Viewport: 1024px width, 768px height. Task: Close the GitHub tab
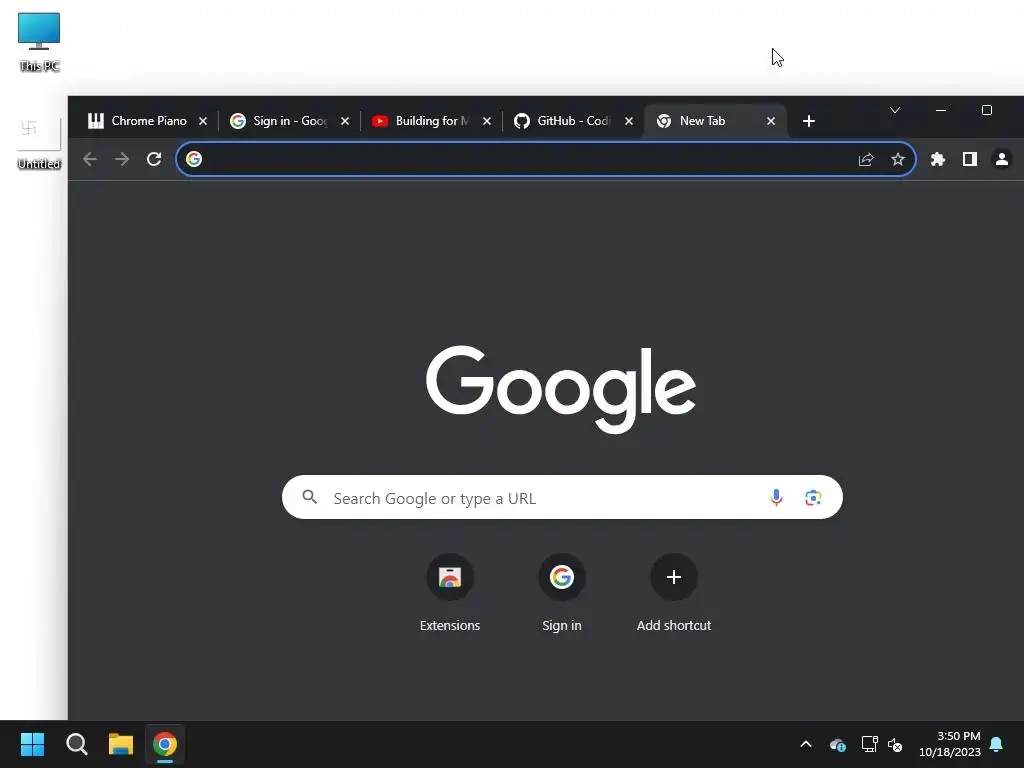pos(629,121)
